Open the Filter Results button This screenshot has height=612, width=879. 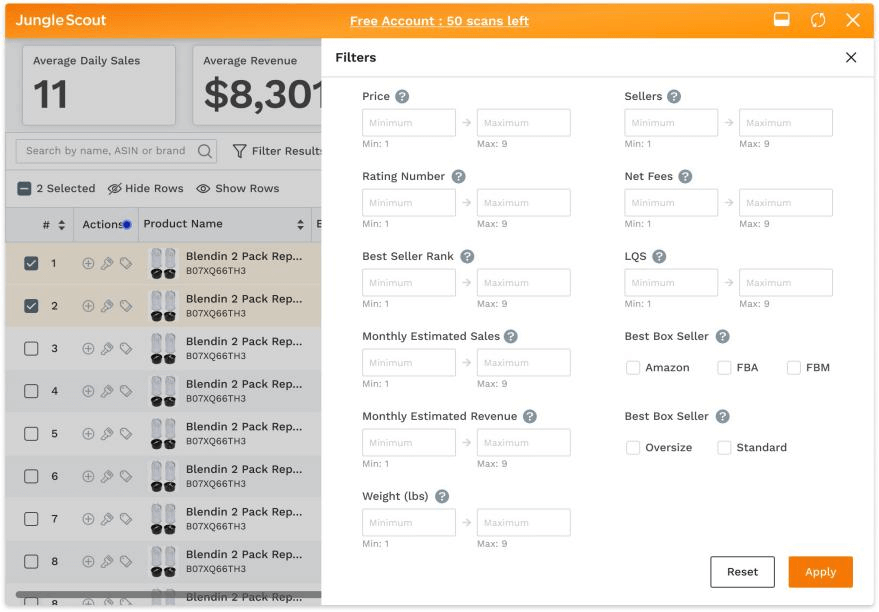click(x=277, y=151)
